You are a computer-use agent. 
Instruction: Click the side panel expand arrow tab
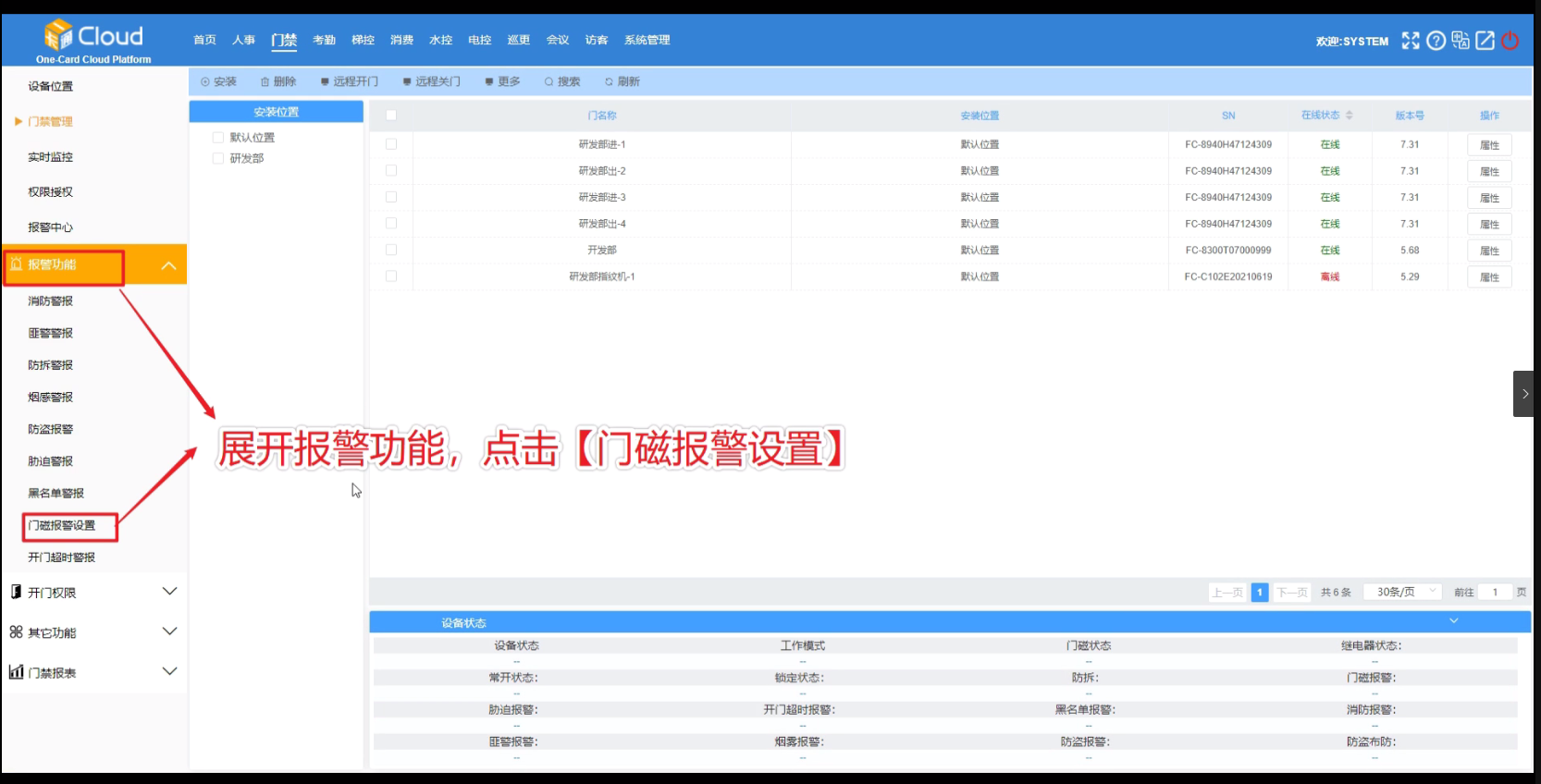click(1523, 394)
